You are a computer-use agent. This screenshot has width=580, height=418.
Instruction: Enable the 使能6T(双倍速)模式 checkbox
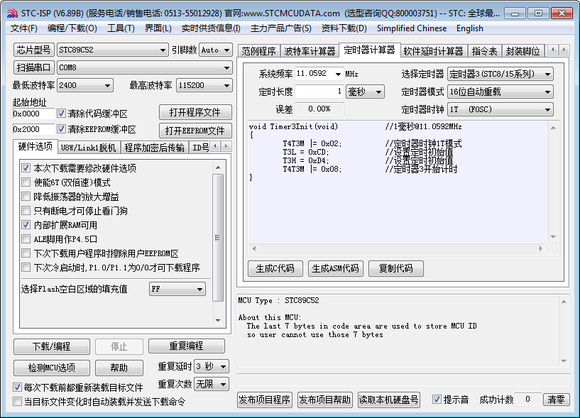[x=26, y=182]
